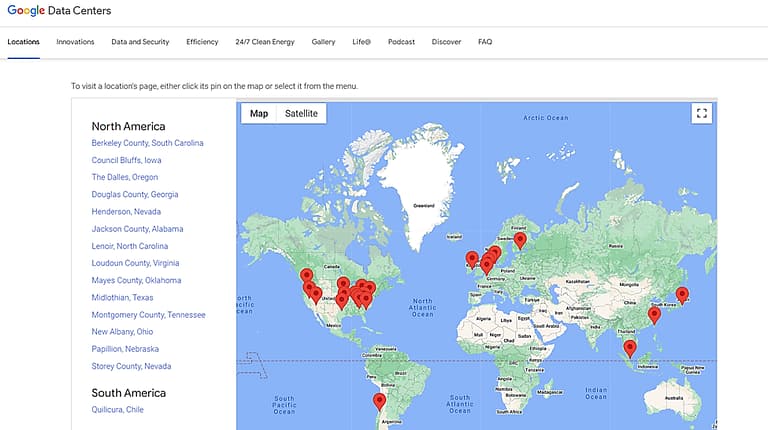This screenshot has width=768, height=430.
Task: Navigate to the FAQ section
Action: click(485, 42)
